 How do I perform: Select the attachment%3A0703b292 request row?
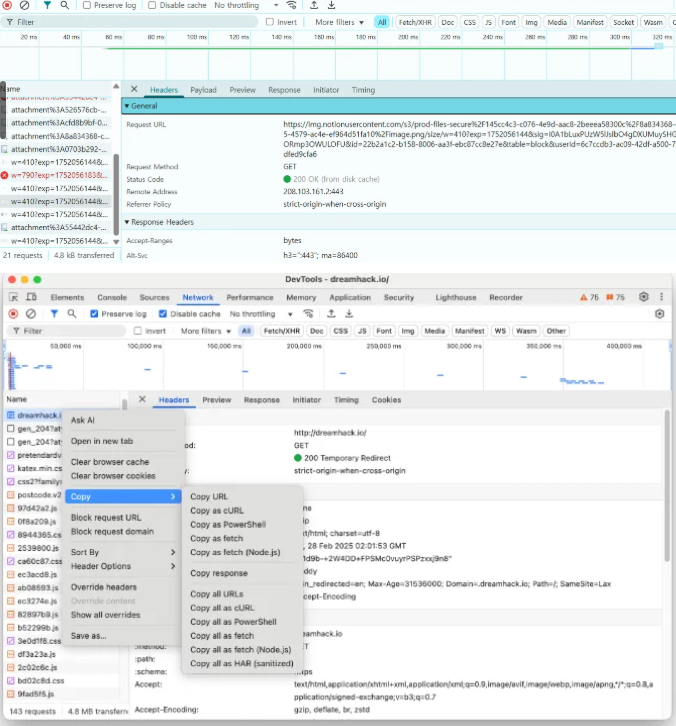coord(56,149)
